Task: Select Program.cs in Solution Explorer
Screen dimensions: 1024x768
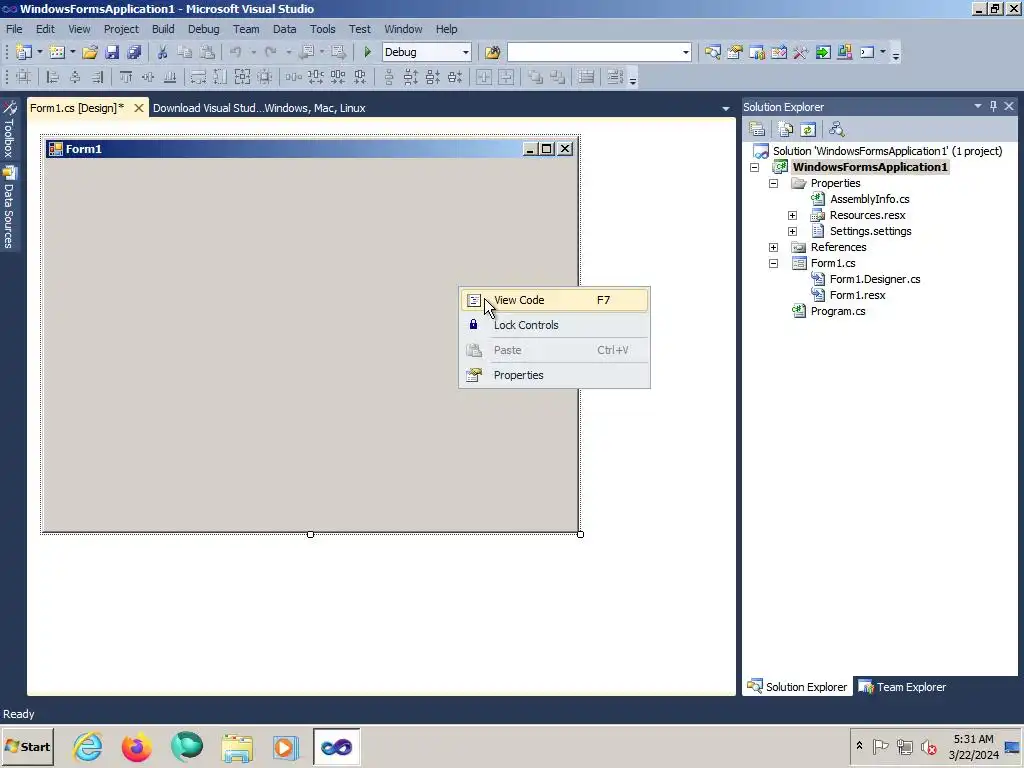Action: click(838, 312)
